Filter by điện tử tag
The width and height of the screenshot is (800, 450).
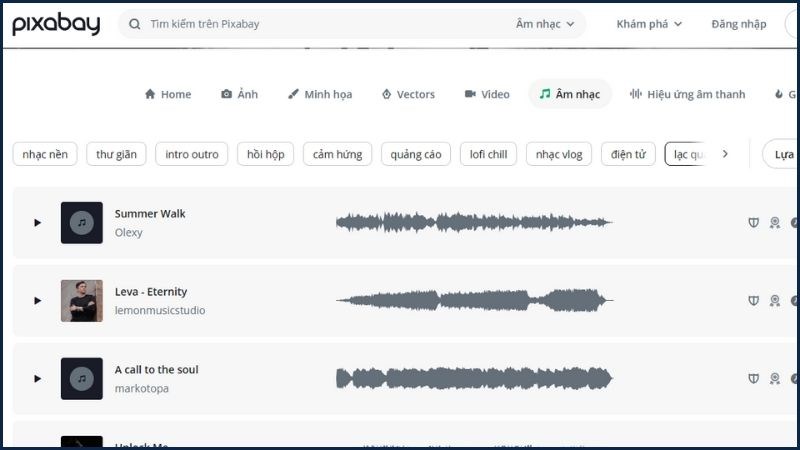point(628,154)
